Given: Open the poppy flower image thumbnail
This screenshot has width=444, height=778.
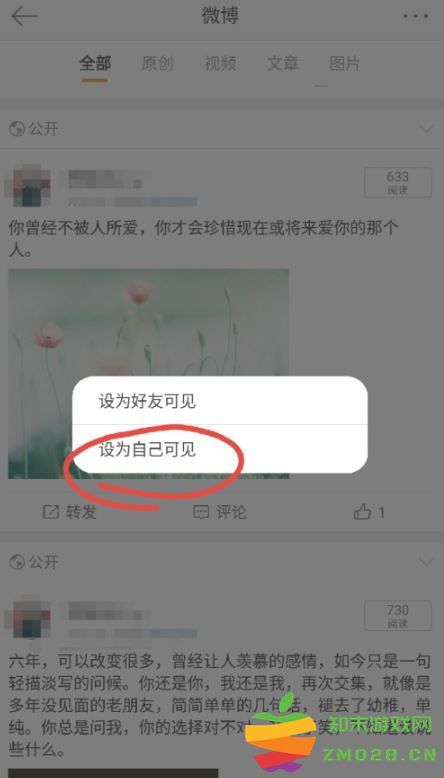Looking at the screenshot, I should point(148,373).
